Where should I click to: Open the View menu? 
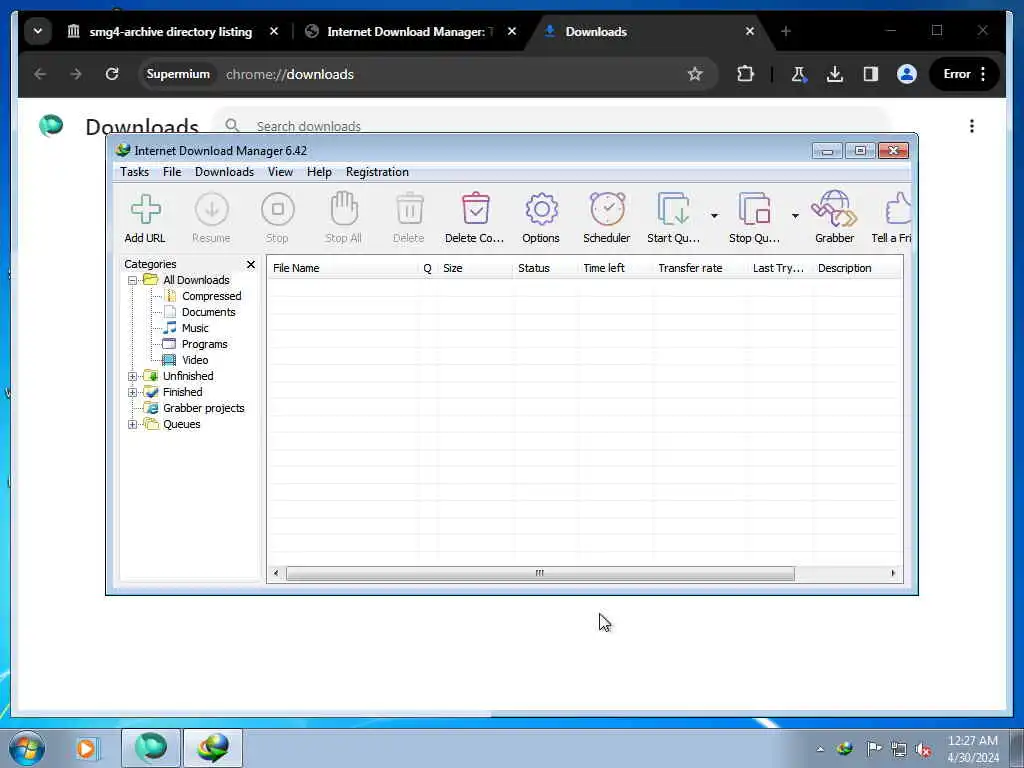[280, 172]
